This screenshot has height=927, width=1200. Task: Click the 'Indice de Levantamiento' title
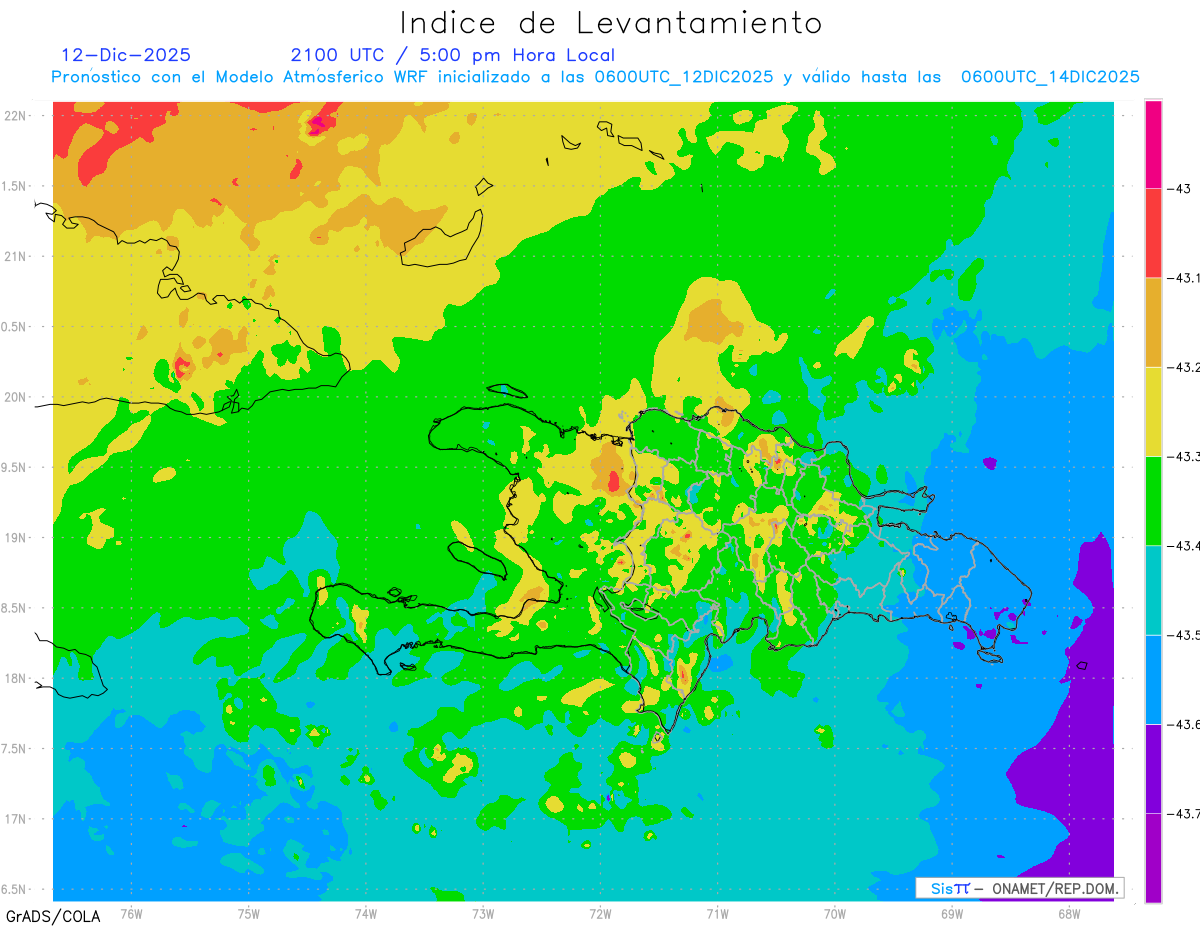(611, 23)
